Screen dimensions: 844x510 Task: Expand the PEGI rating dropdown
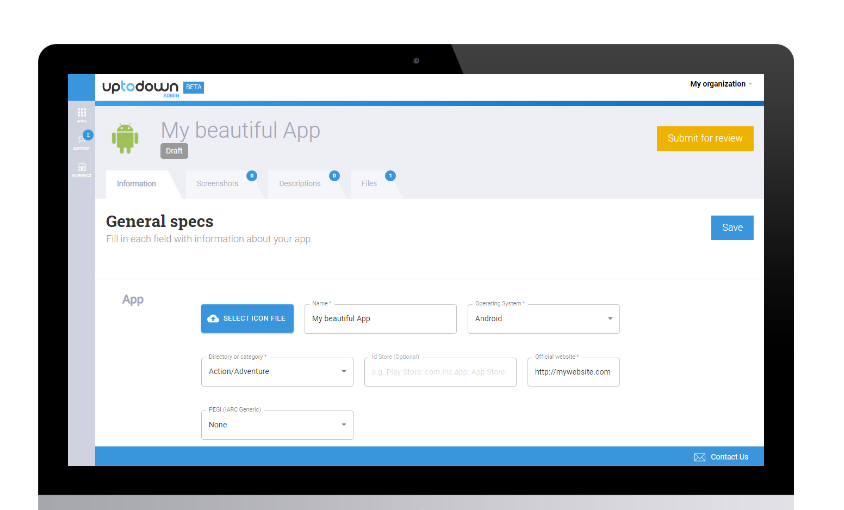coord(277,425)
